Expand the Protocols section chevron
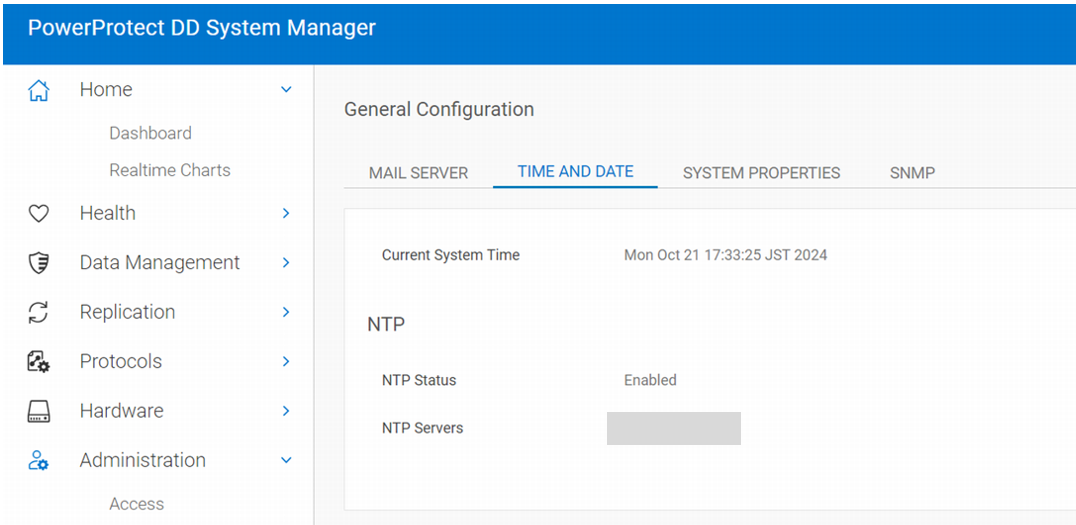Image resolution: width=1076 pixels, height=525 pixels. (x=287, y=362)
